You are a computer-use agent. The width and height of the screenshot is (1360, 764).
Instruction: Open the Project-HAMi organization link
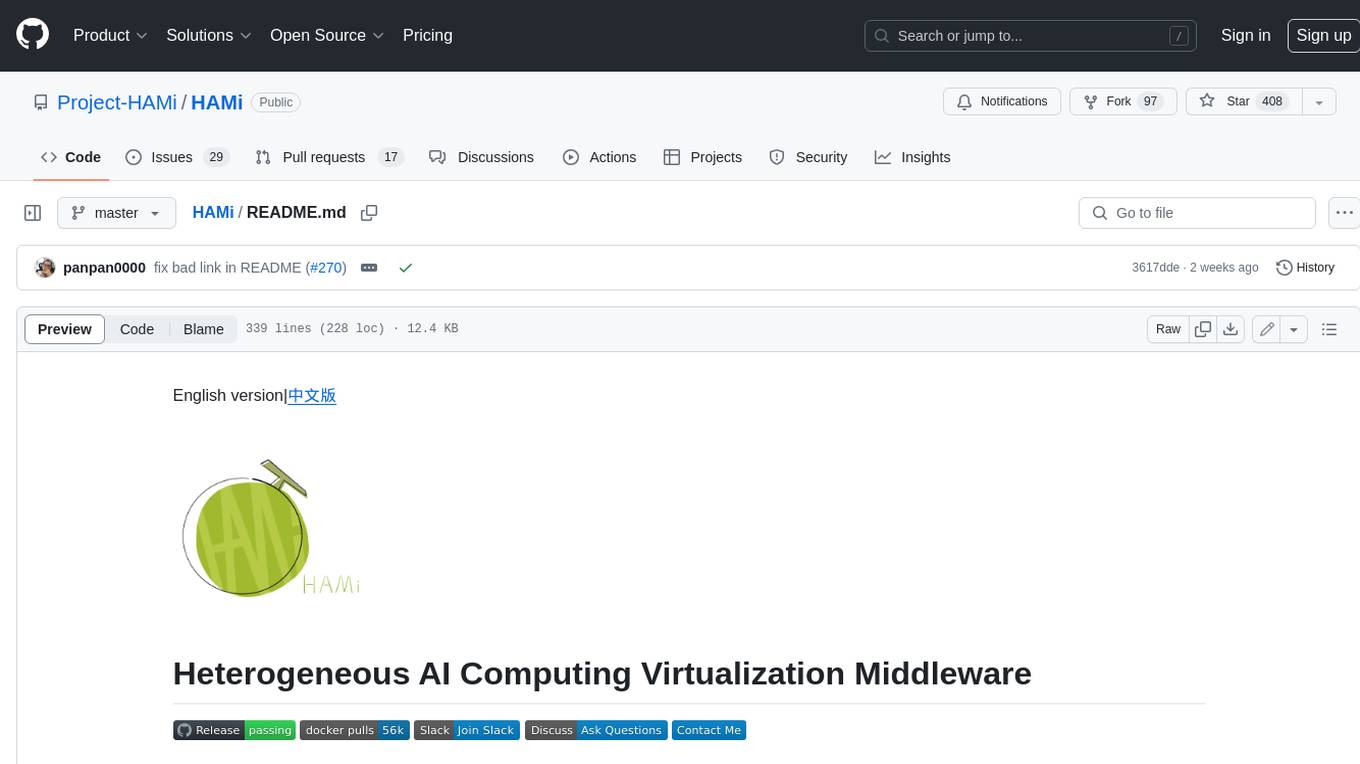[x=117, y=102]
